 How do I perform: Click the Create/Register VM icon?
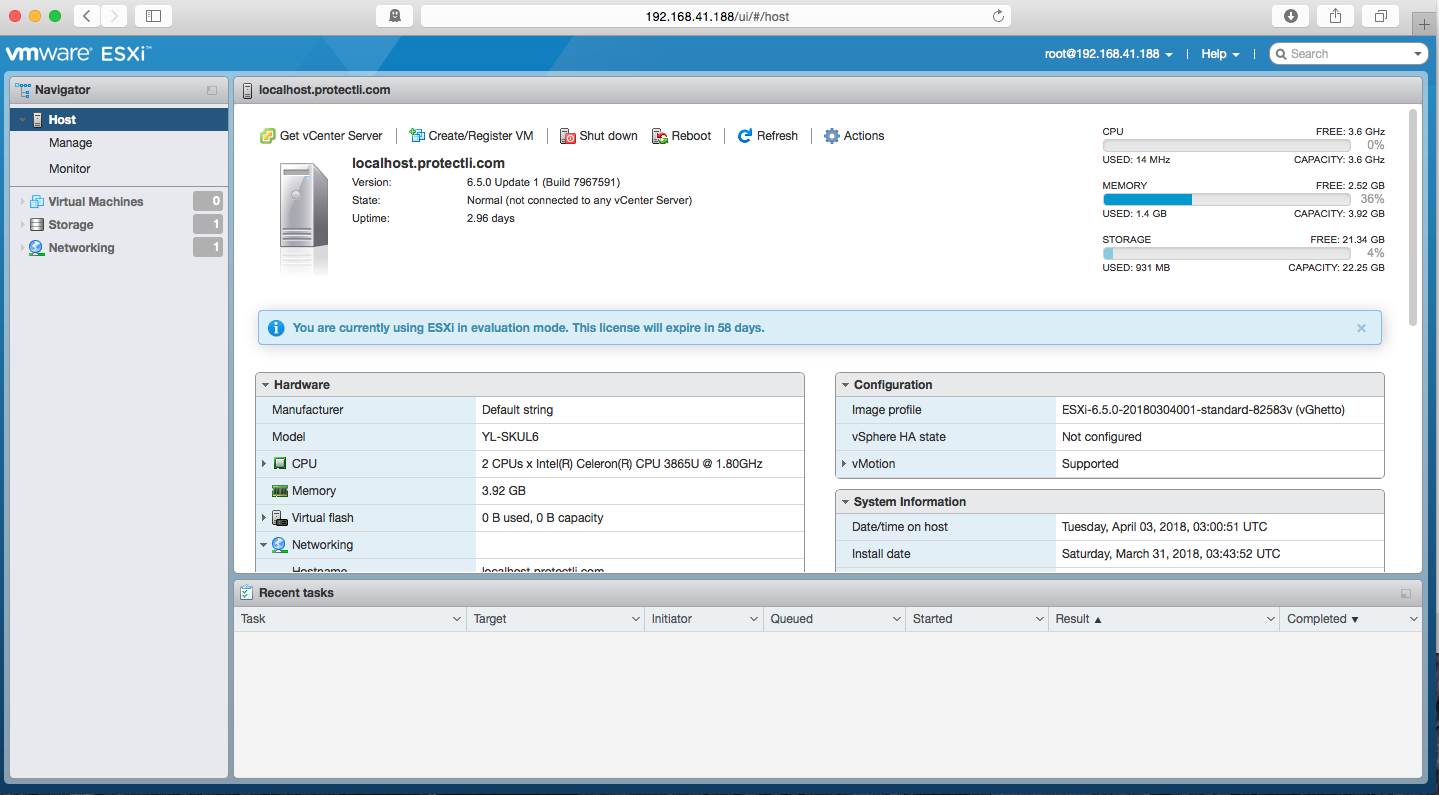pyautogui.click(x=417, y=136)
